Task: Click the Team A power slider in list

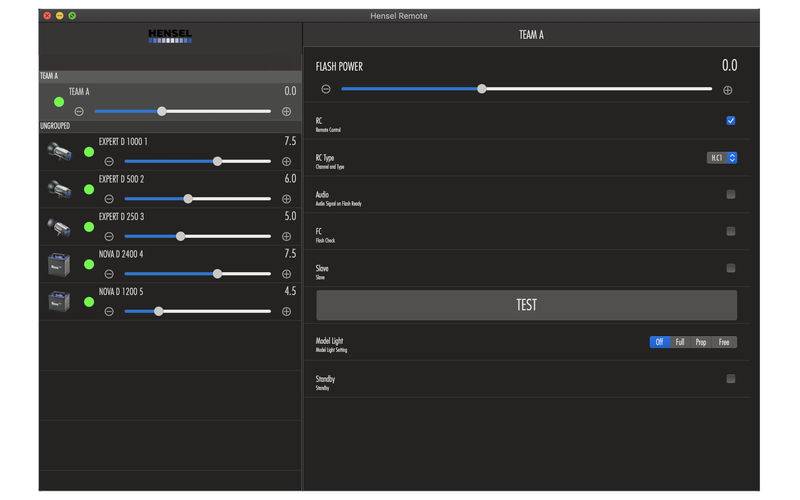Action: click(x=183, y=111)
